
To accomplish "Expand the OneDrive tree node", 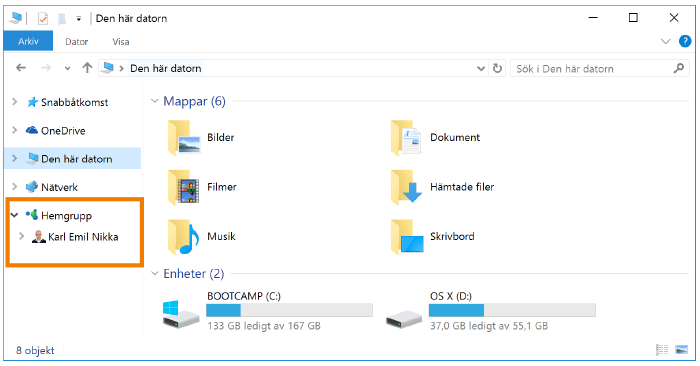I will (15, 130).
